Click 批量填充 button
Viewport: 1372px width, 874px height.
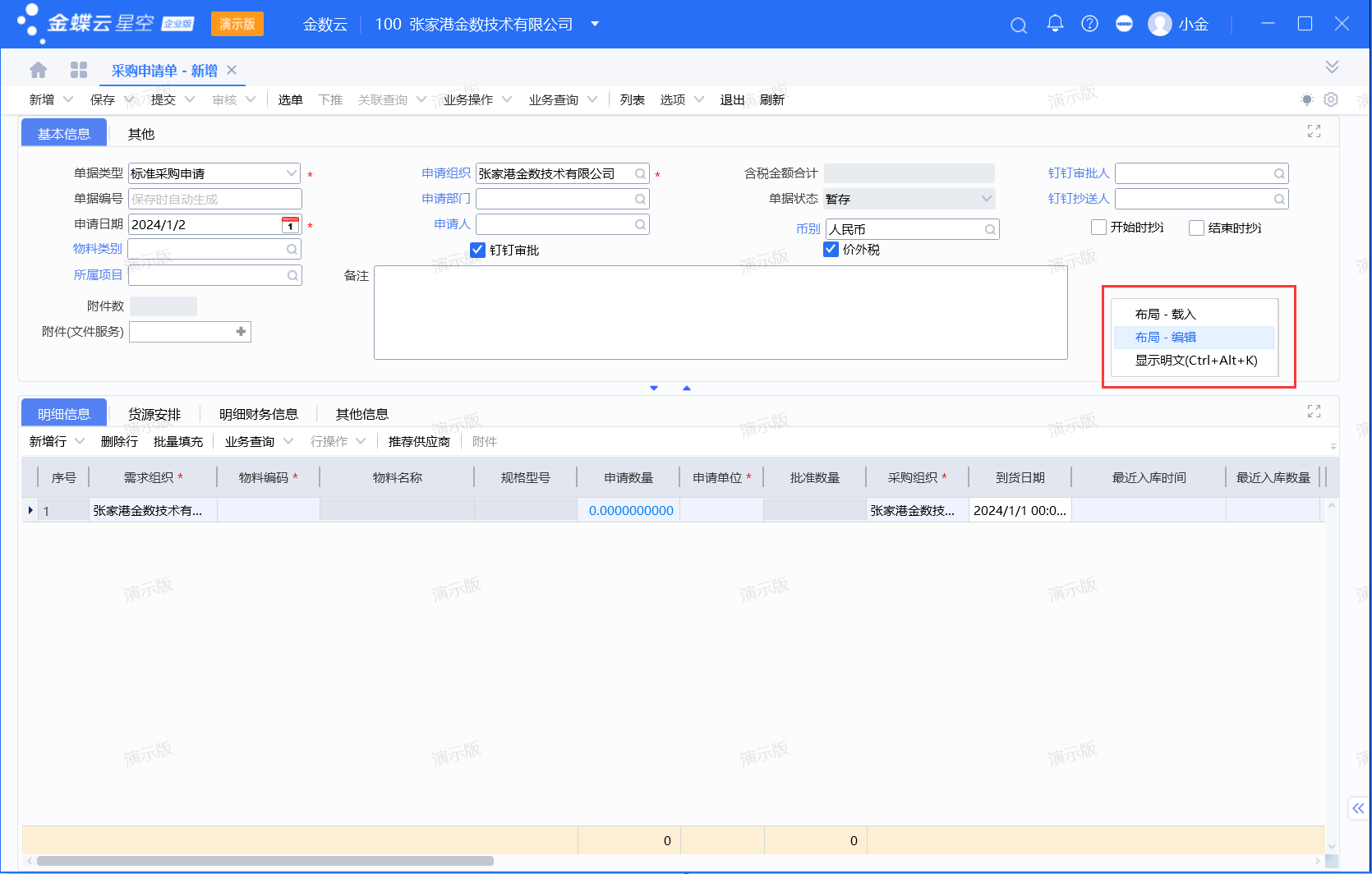tap(178, 441)
